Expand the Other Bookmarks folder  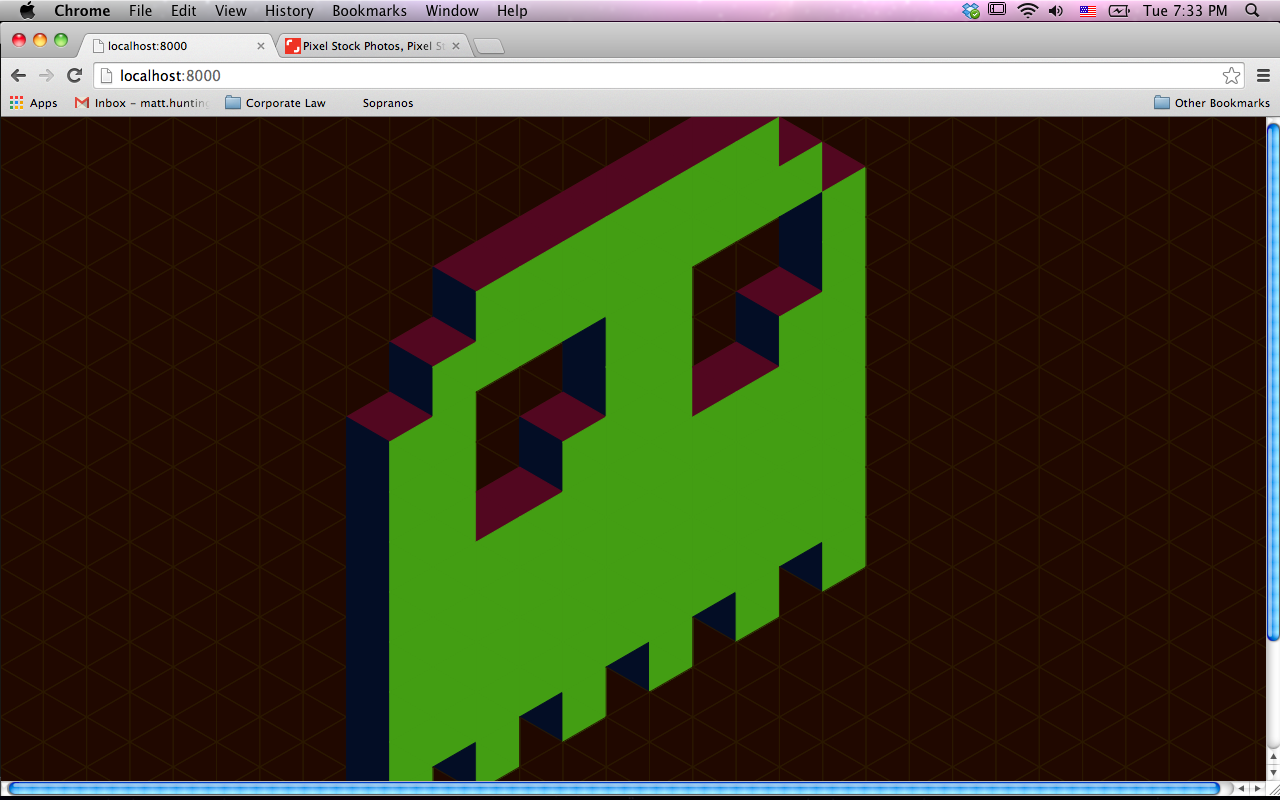[1212, 103]
